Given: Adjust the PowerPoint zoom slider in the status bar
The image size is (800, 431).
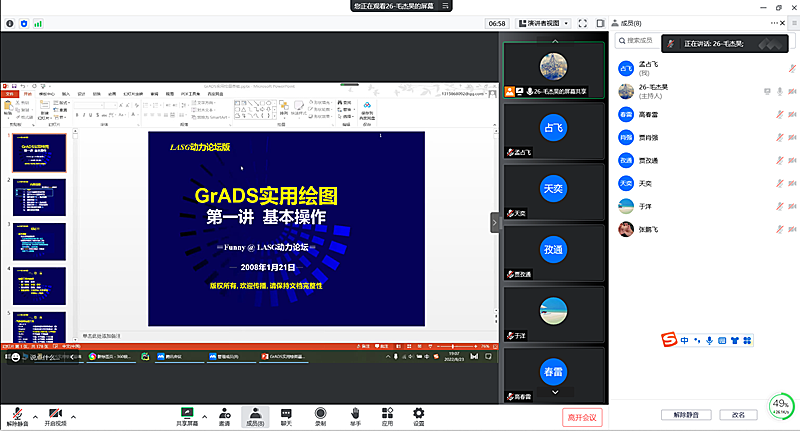Looking at the screenshot, I should coord(453,346).
